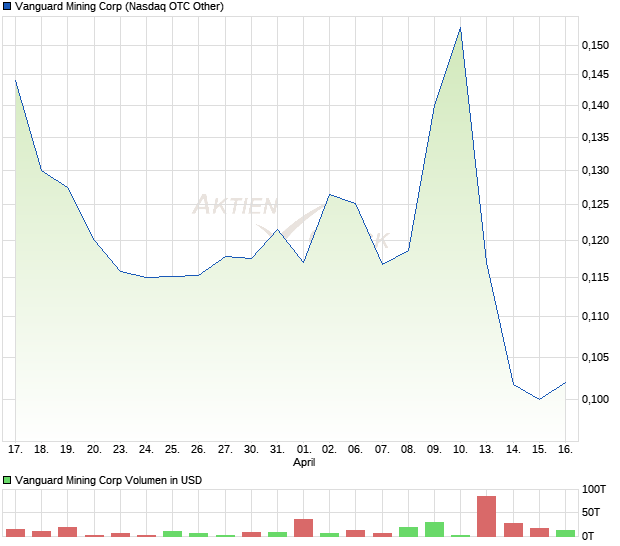Click the '20.' date label on the date axis
The height and width of the screenshot is (546, 620).
(x=94, y=449)
